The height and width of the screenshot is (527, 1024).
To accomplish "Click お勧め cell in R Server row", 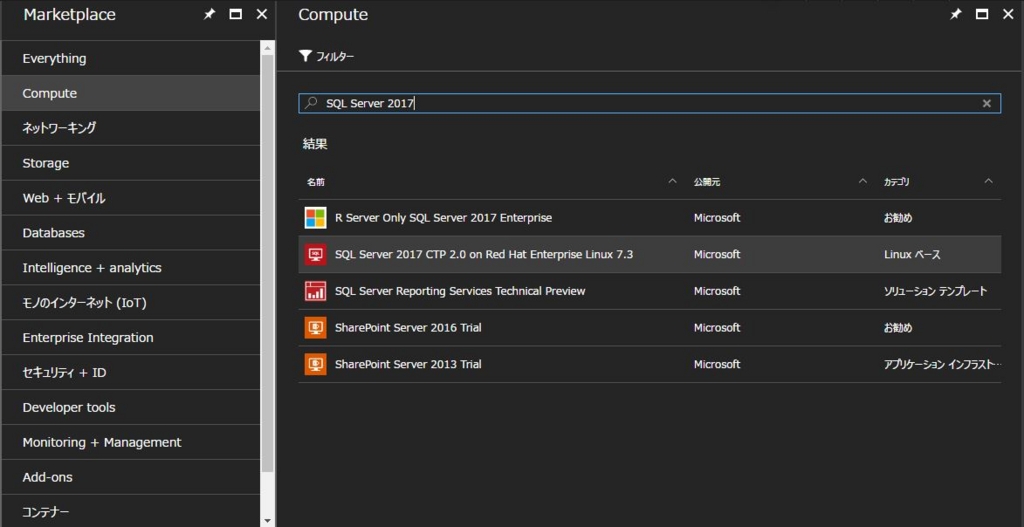I will point(898,217).
